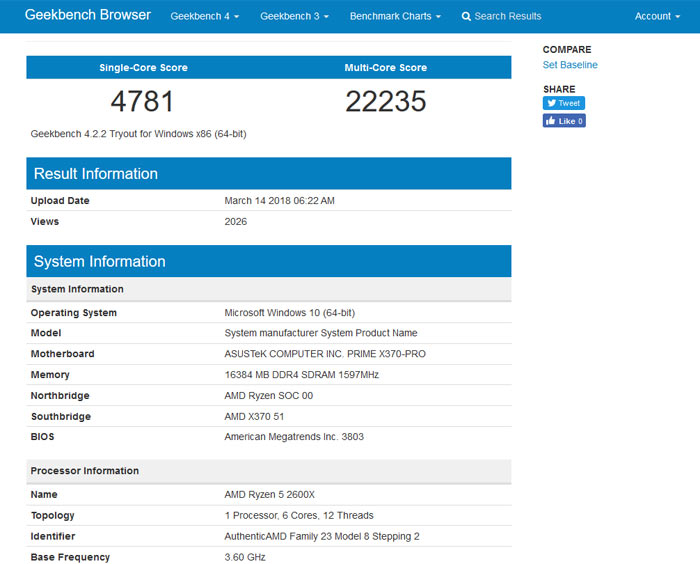Open the Geekbench 3 dropdown menu
The image size is (700, 564).
(x=294, y=17)
